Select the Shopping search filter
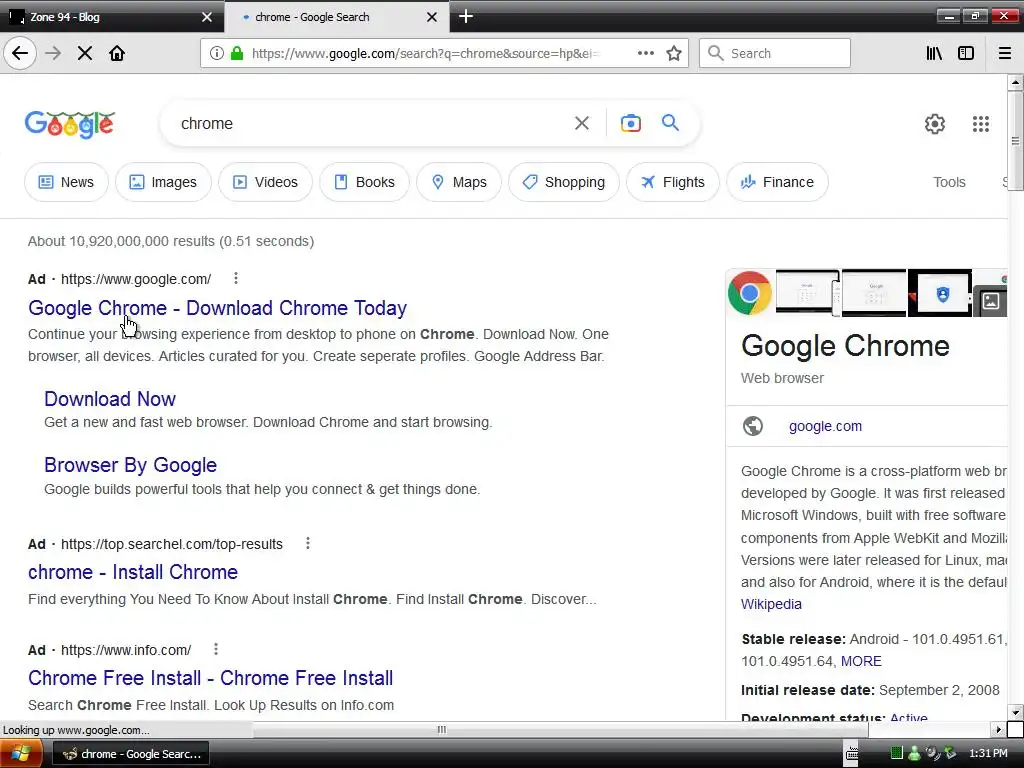Viewport: 1024px width, 768px height. [x=564, y=182]
